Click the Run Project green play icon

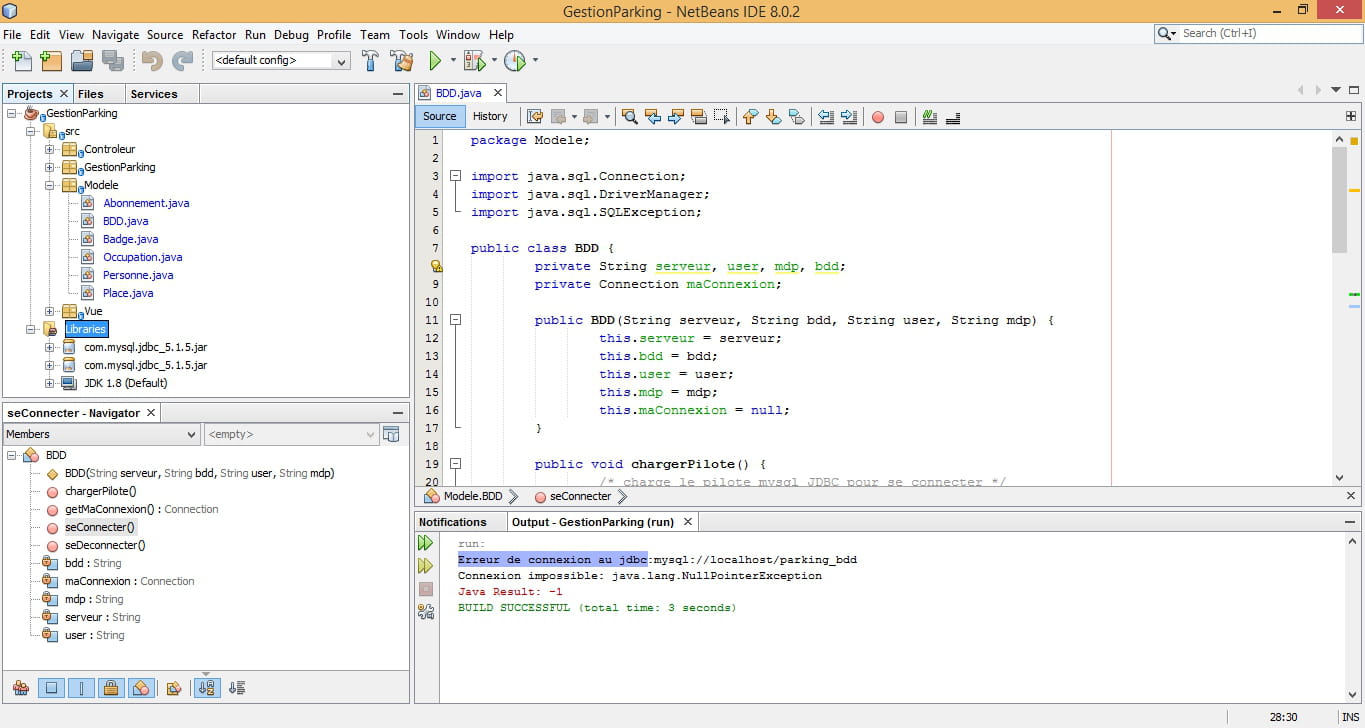435,61
